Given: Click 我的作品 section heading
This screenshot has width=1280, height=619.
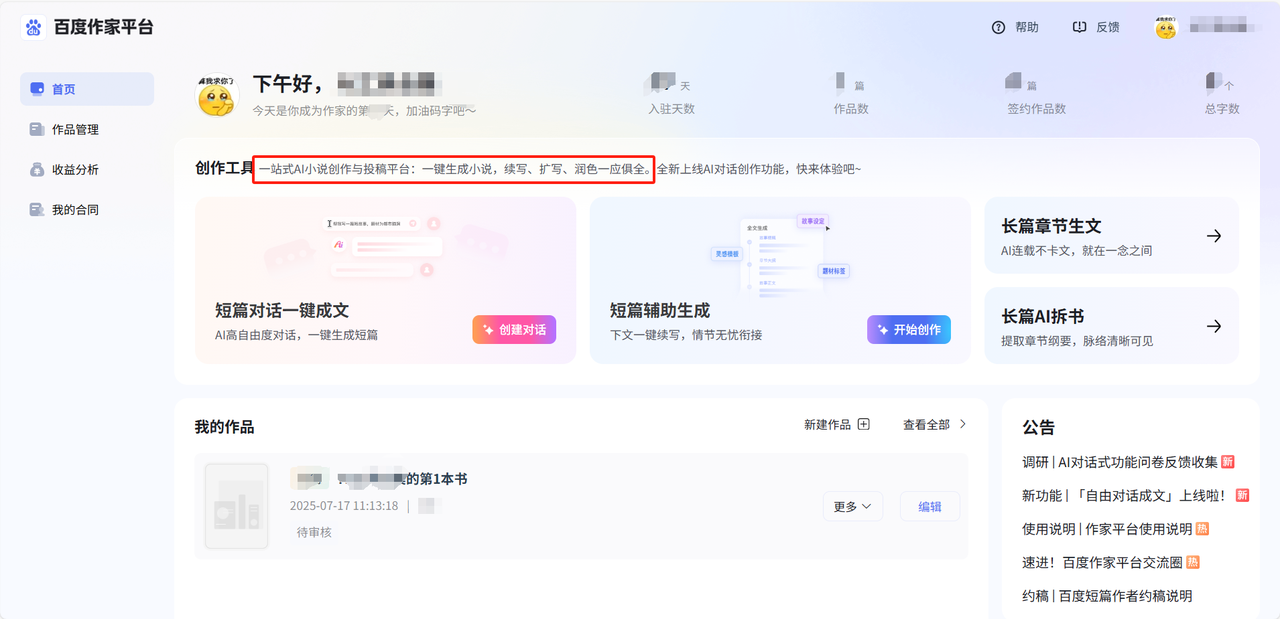Looking at the screenshot, I should 224,427.
